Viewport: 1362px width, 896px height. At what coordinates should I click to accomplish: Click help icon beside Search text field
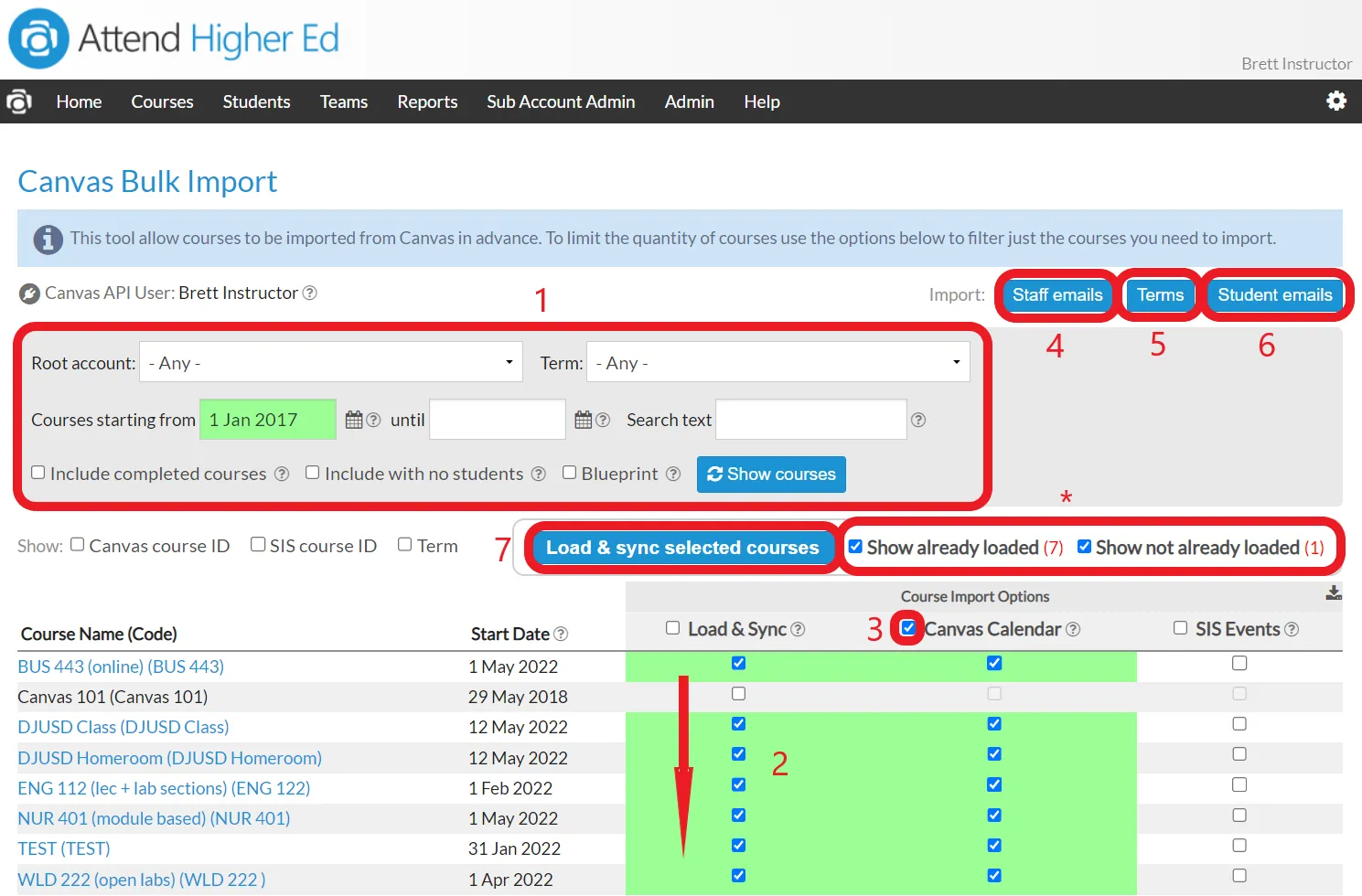coord(918,420)
